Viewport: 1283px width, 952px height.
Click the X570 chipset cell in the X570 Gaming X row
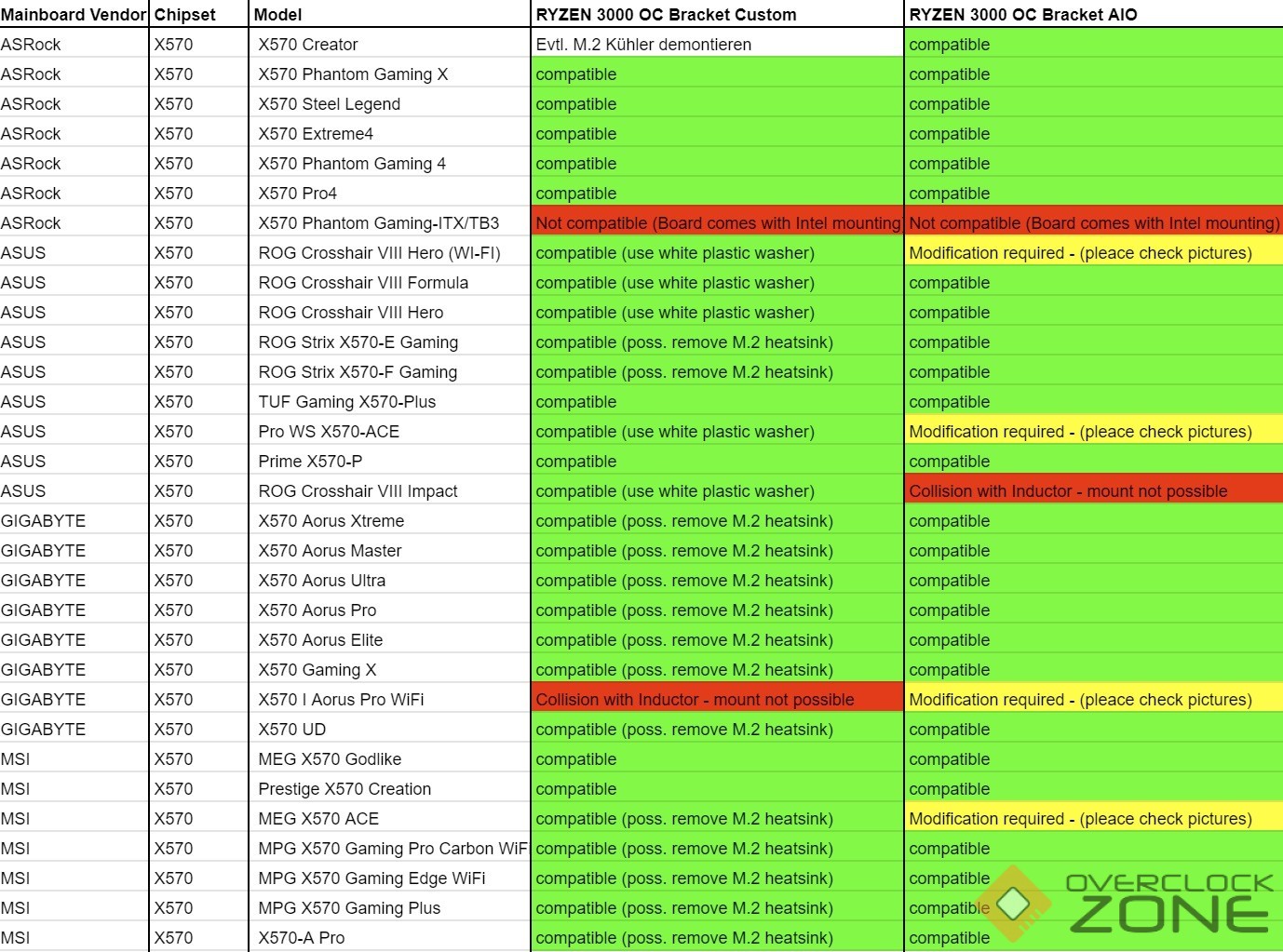[198, 669]
